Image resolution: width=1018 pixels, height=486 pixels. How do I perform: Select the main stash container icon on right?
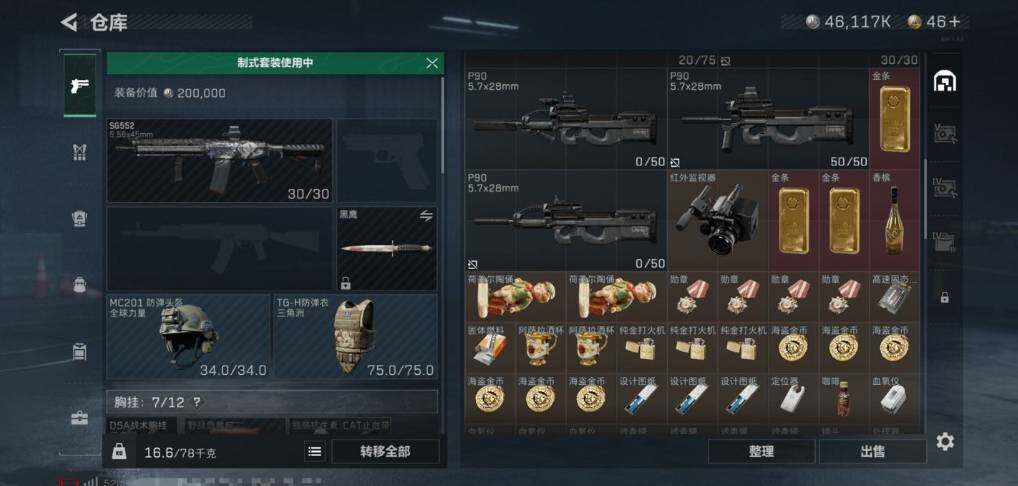945,82
